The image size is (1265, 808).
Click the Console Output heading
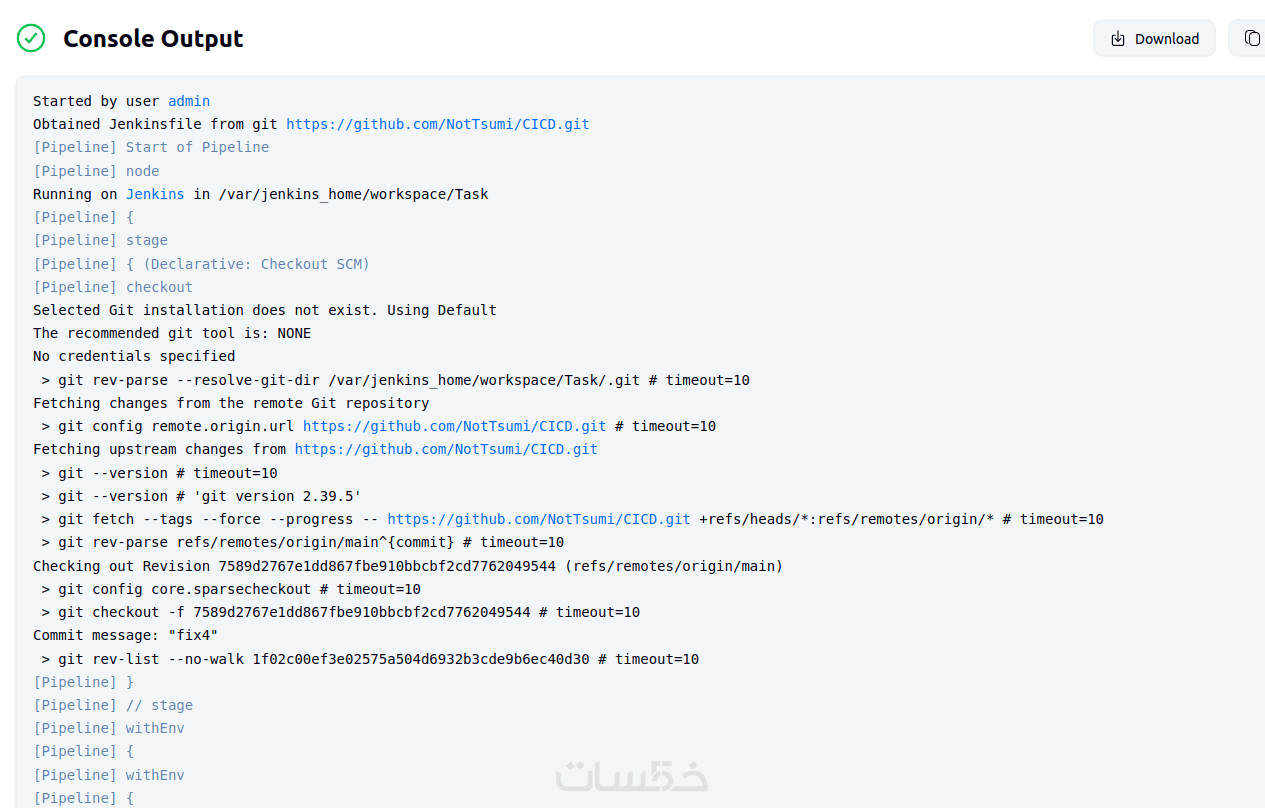153,39
